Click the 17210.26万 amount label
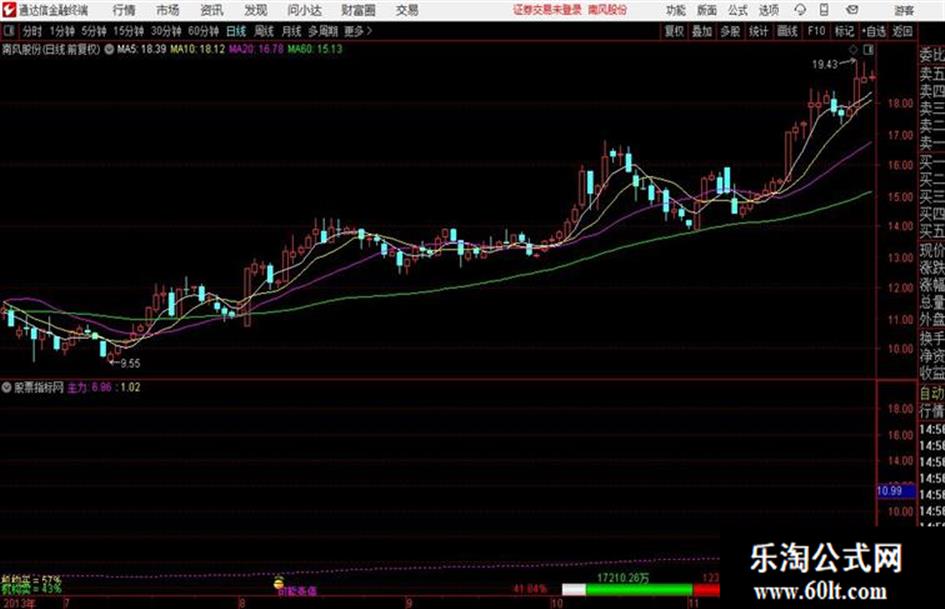This screenshot has width=945, height=609. pos(624,578)
